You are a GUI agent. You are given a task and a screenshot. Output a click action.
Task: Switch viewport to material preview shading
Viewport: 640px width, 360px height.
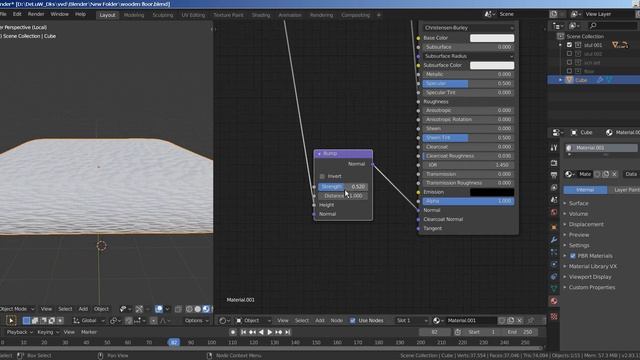[x=206, y=309]
